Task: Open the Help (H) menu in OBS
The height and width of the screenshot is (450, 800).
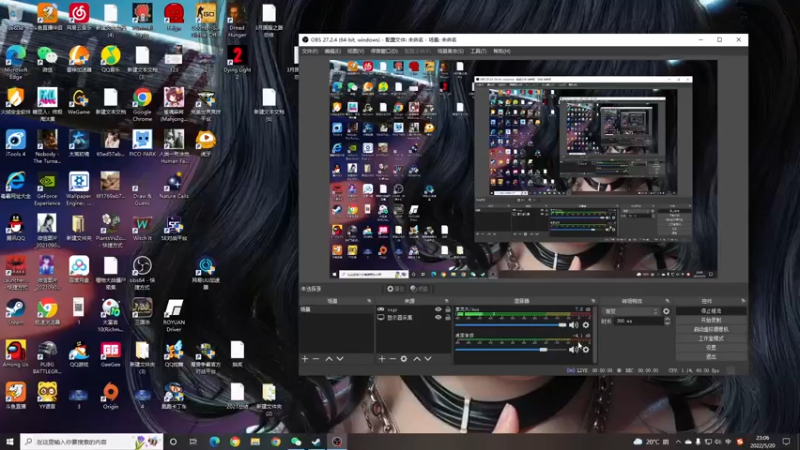Action: 502,51
